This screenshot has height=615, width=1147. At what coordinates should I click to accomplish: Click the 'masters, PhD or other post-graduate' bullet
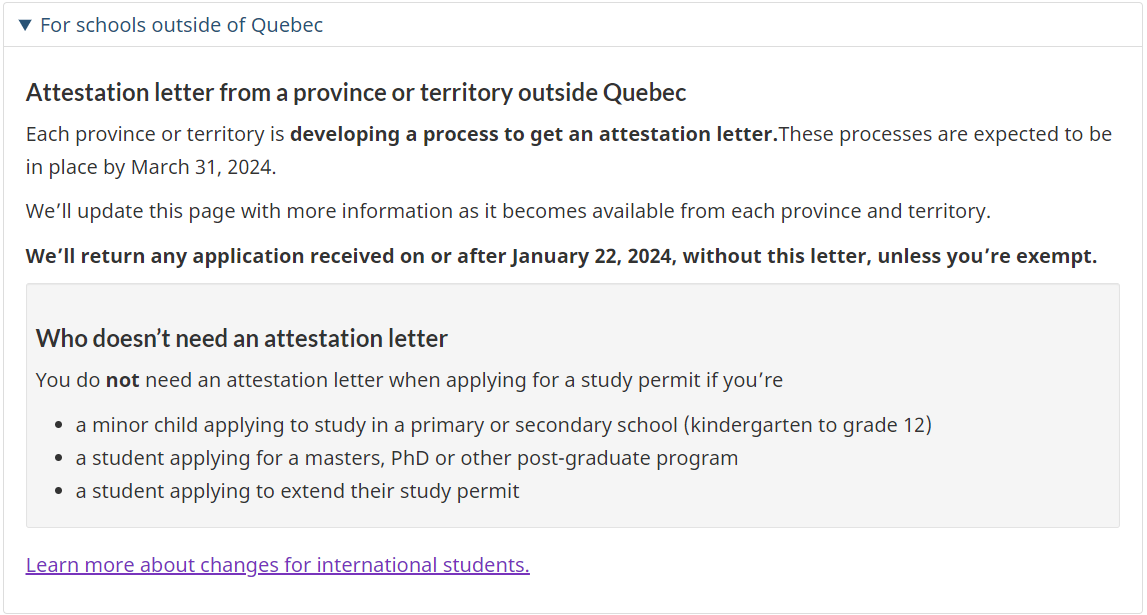coord(407,458)
